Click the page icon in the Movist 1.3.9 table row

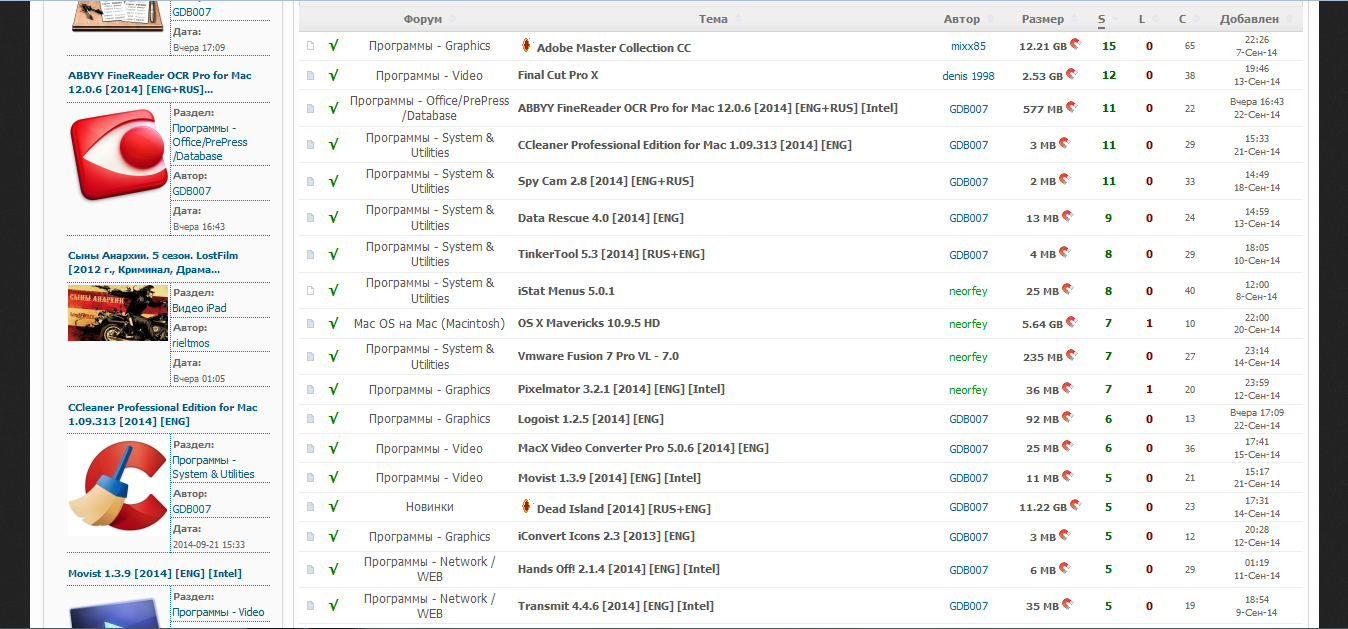tap(310, 478)
